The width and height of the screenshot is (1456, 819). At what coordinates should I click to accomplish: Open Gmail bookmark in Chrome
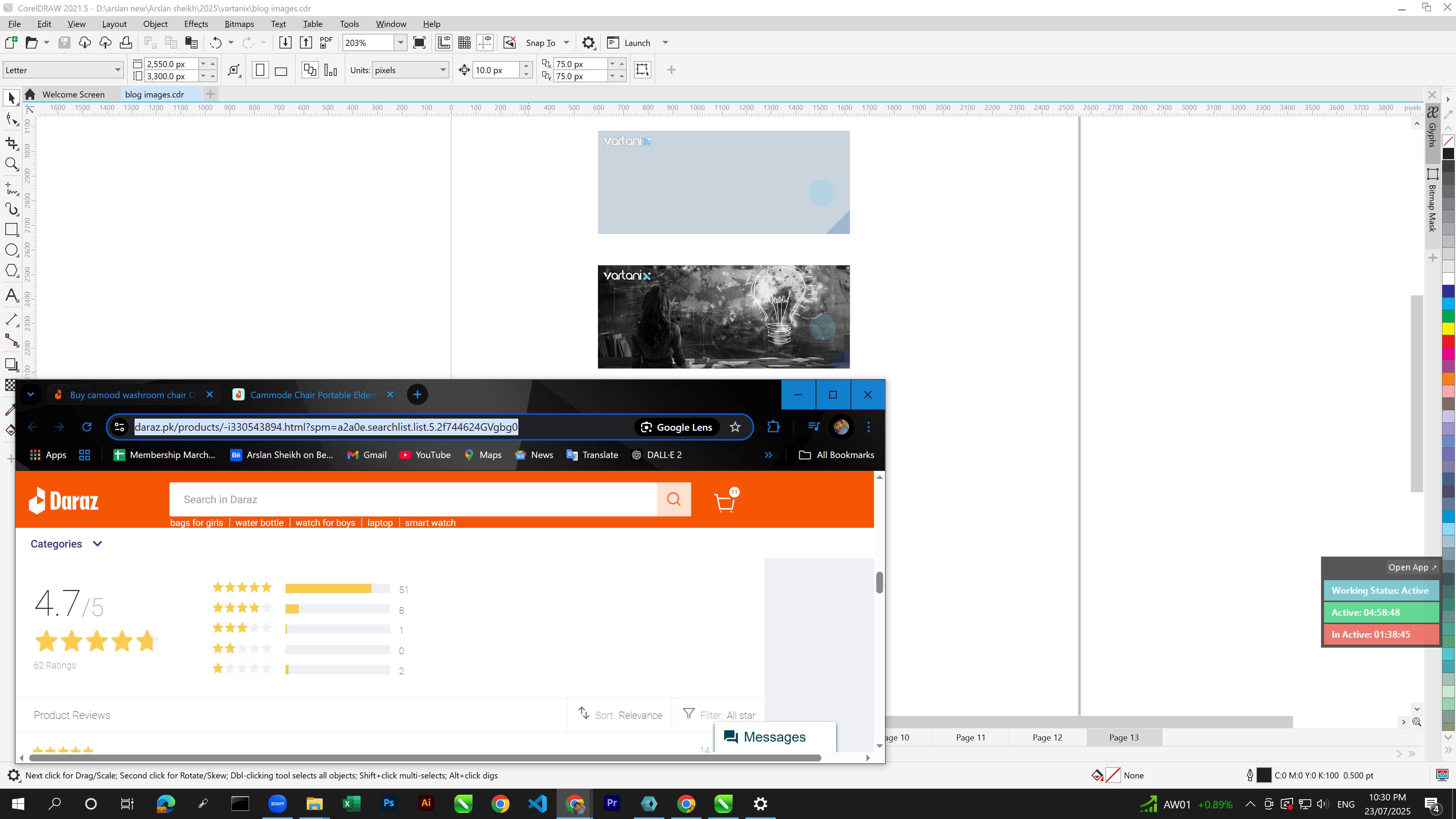367,455
